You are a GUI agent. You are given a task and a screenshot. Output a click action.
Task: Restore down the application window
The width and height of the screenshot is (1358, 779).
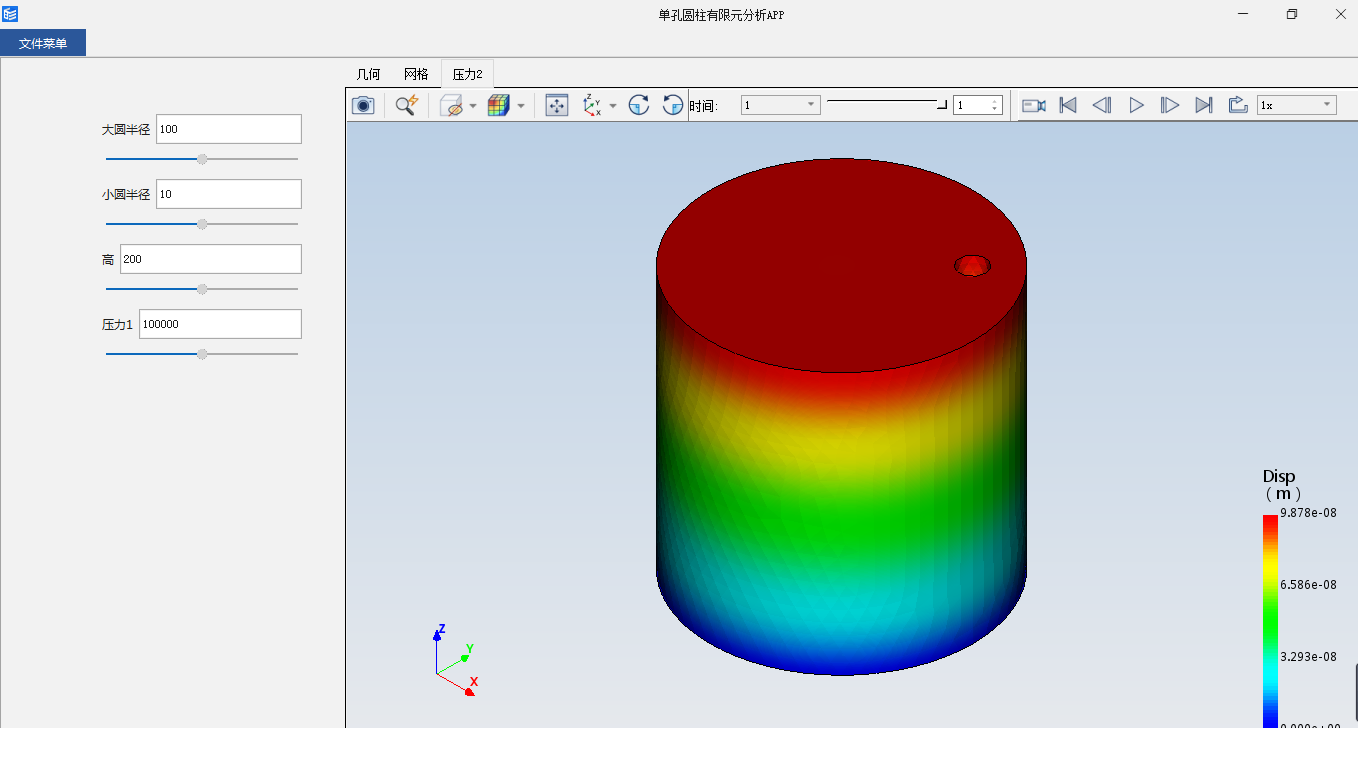[1292, 14]
